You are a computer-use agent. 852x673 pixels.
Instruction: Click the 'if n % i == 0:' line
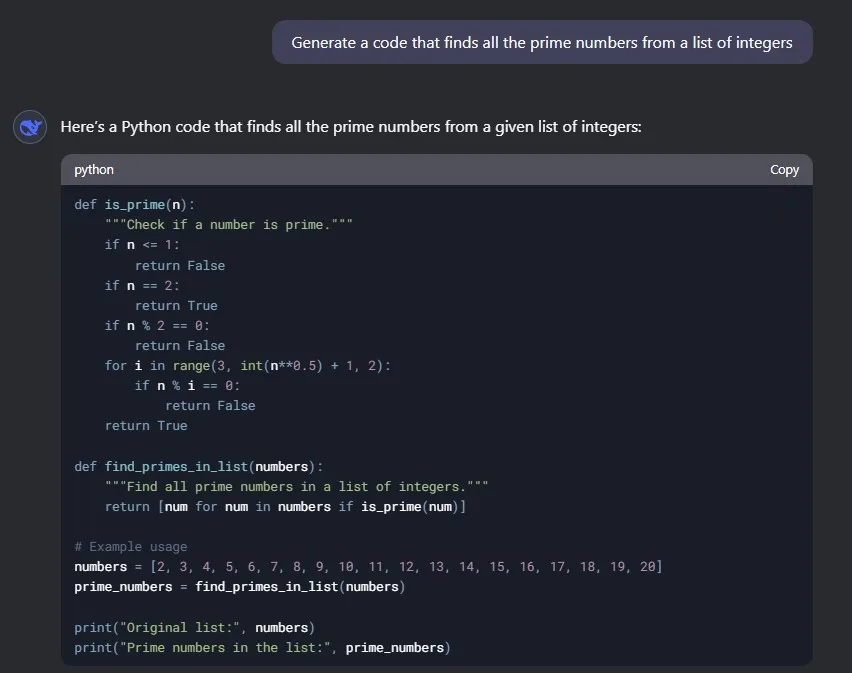(187, 386)
